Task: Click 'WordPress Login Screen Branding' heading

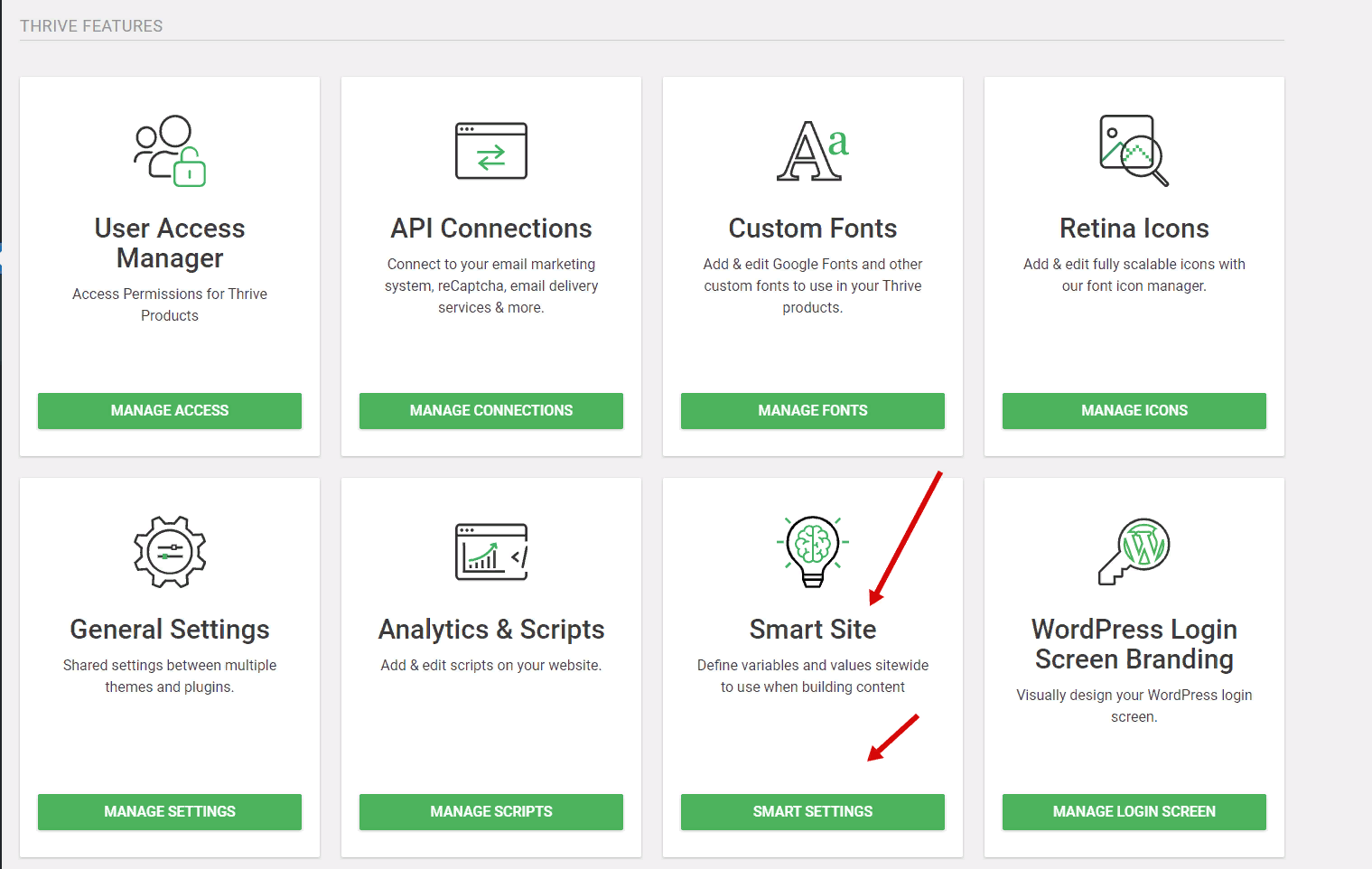Action: pos(1134,644)
